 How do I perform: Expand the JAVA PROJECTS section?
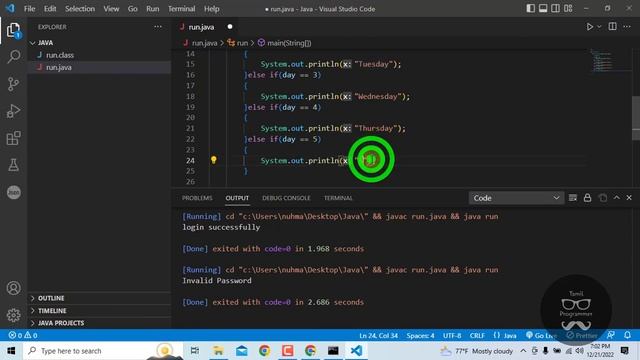(x=61, y=323)
